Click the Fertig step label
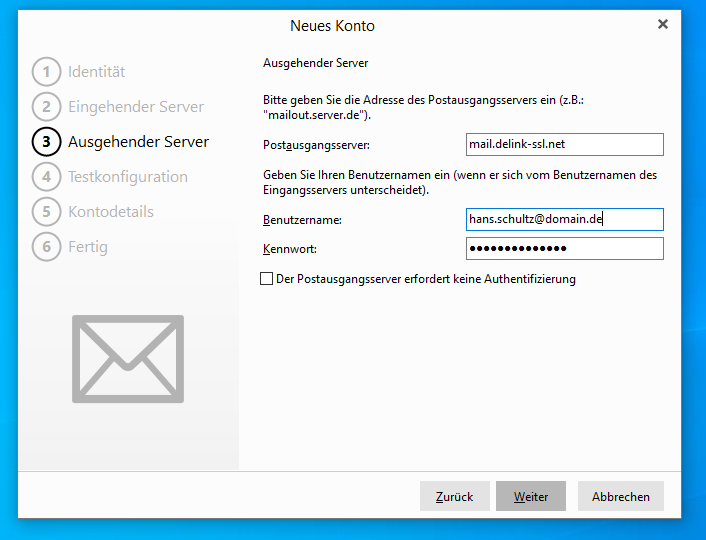This screenshot has width=706, height=540. point(88,247)
